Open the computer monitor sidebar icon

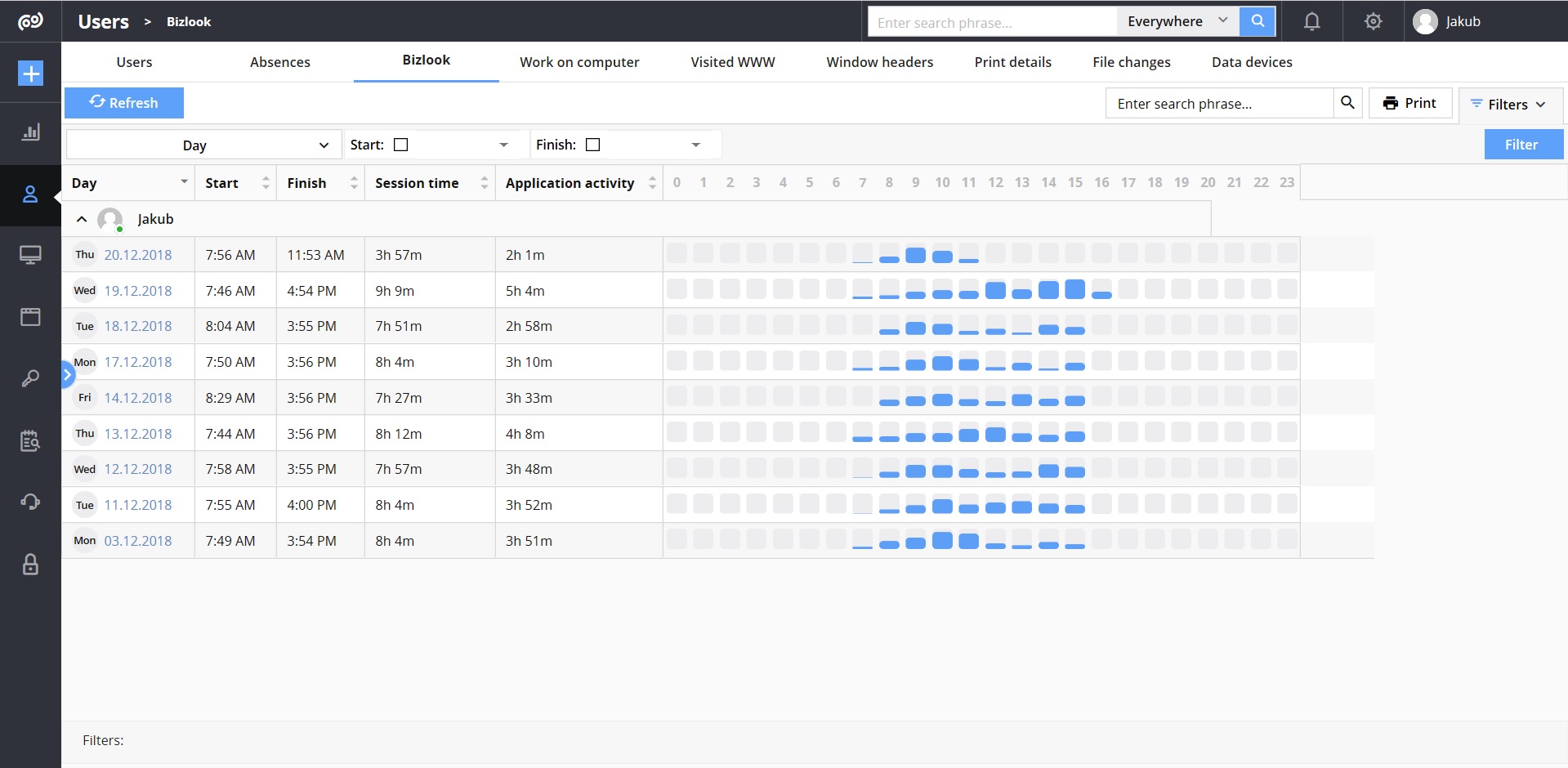[30, 256]
